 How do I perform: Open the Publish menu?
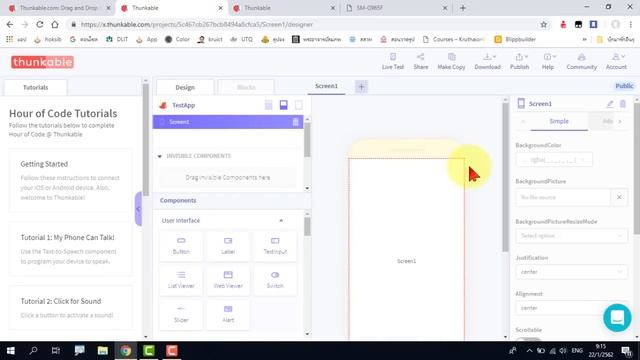click(x=519, y=61)
